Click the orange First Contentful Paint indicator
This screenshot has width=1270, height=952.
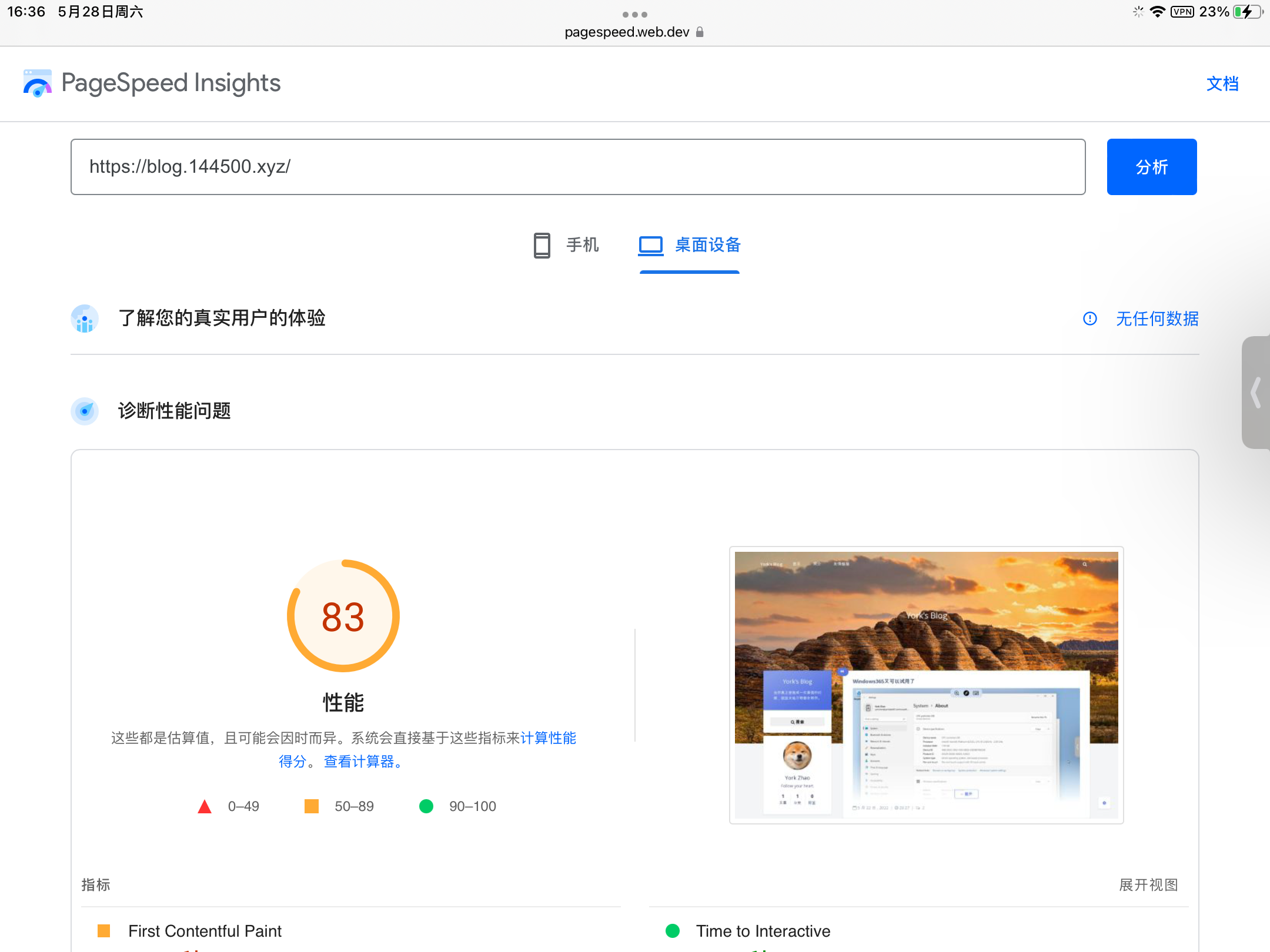(x=104, y=931)
